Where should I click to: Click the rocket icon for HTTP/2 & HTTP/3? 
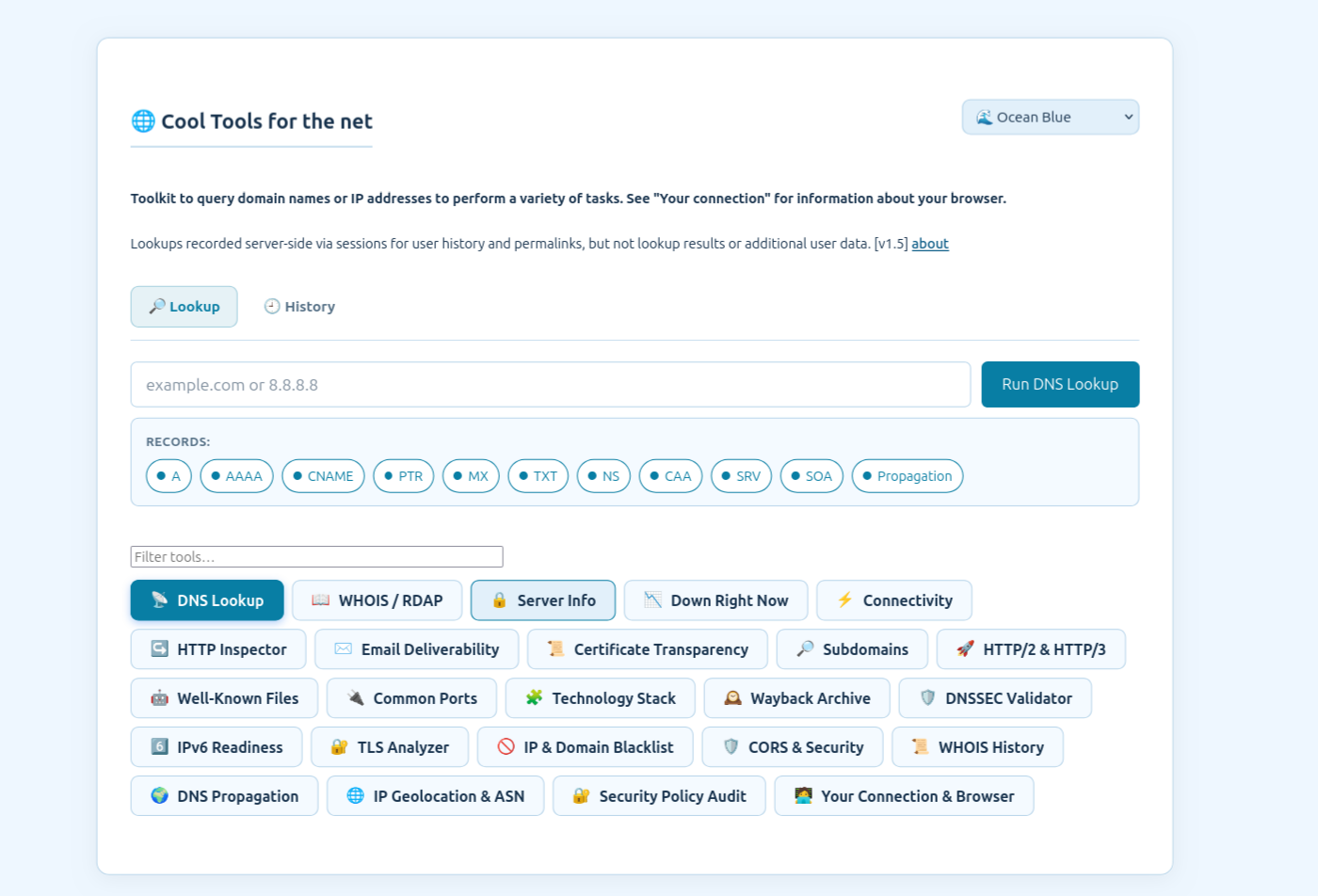tap(965, 649)
